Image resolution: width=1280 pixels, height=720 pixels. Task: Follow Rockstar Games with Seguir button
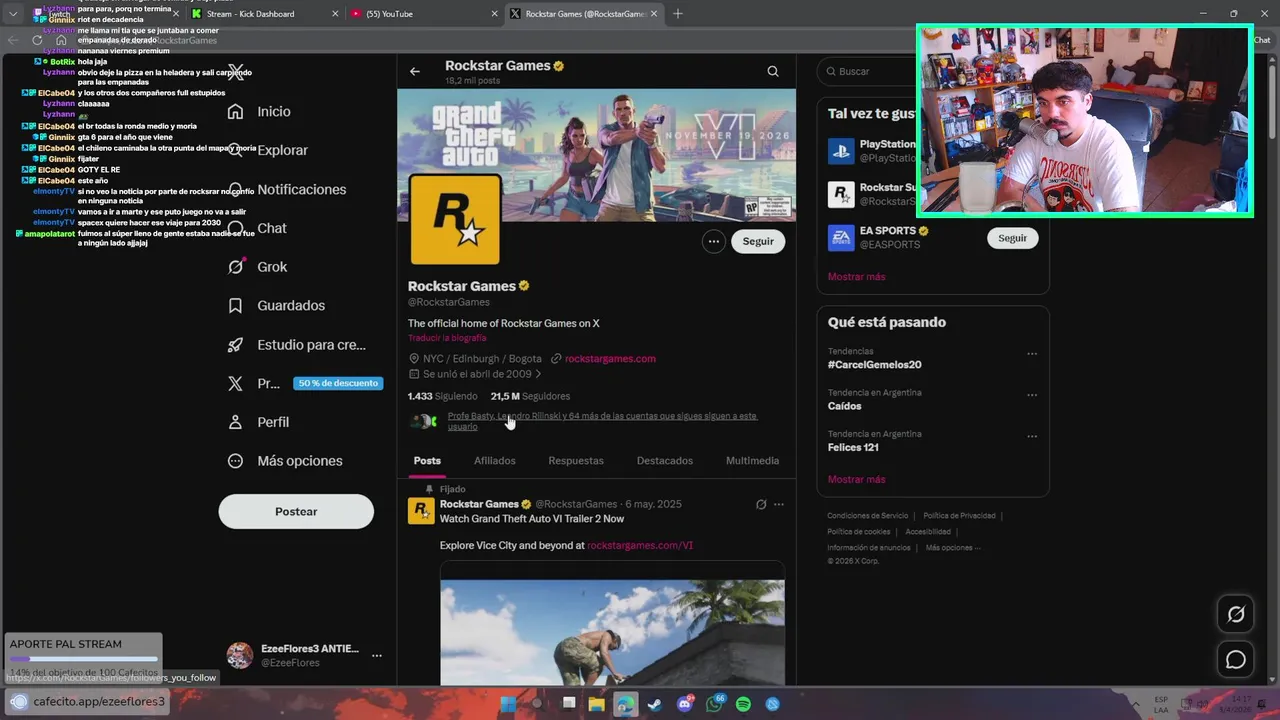[x=758, y=241]
